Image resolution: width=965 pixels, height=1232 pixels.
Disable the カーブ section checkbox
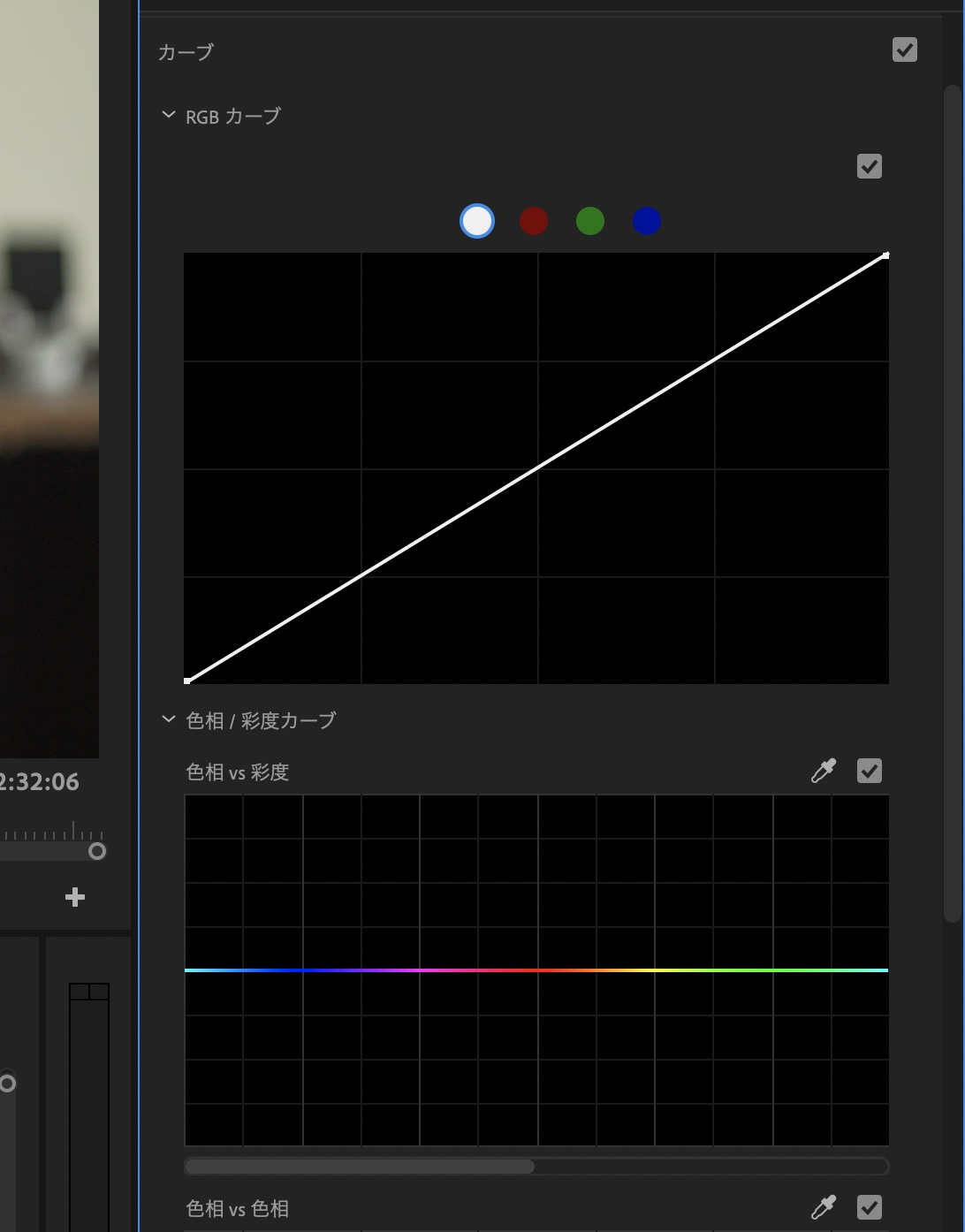(x=905, y=49)
